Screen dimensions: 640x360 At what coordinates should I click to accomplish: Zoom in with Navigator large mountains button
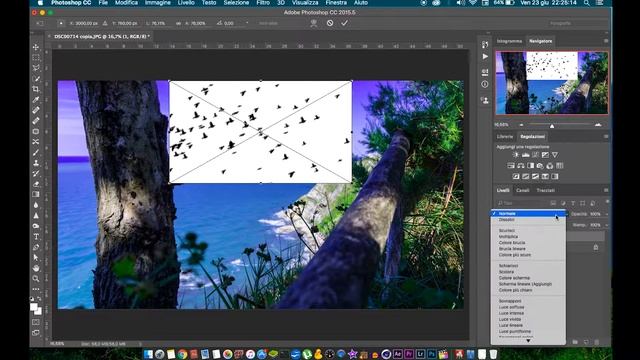(x=598, y=125)
